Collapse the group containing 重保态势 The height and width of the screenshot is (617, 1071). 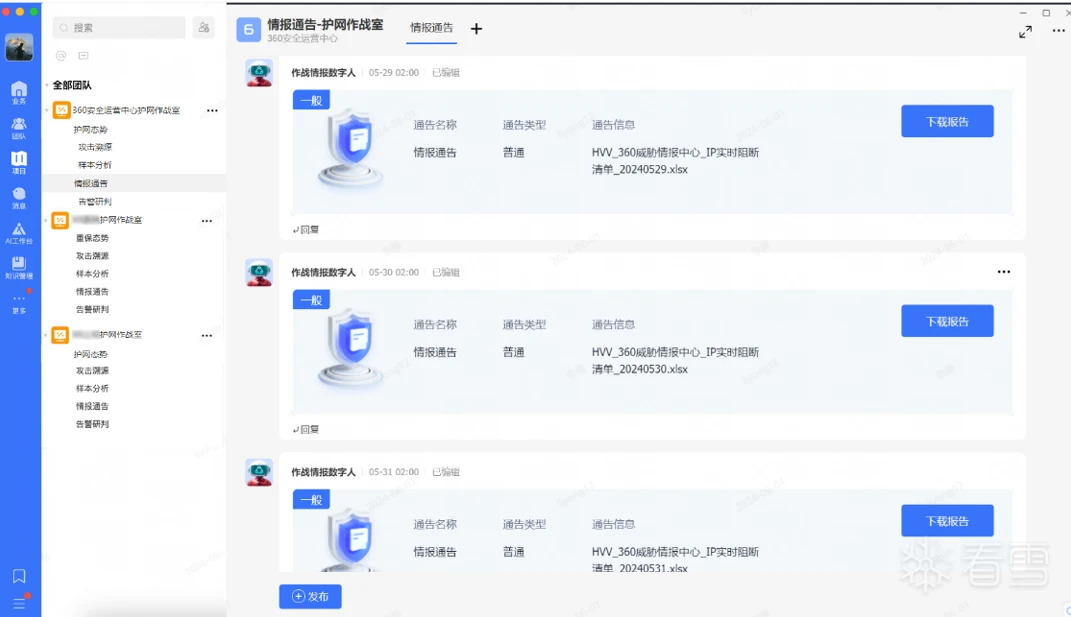pyautogui.click(x=46, y=220)
